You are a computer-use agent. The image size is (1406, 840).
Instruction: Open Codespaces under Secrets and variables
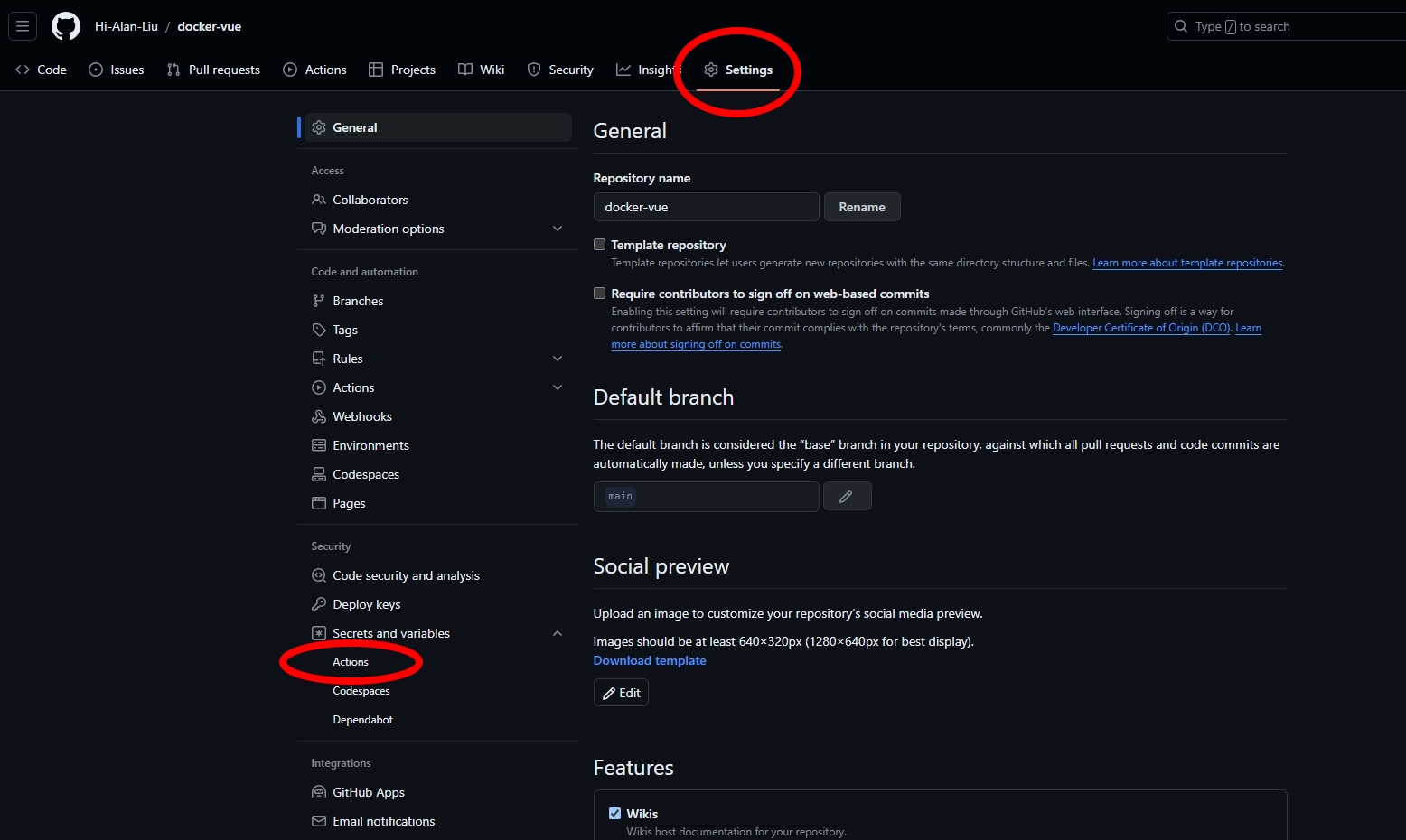[361, 691]
